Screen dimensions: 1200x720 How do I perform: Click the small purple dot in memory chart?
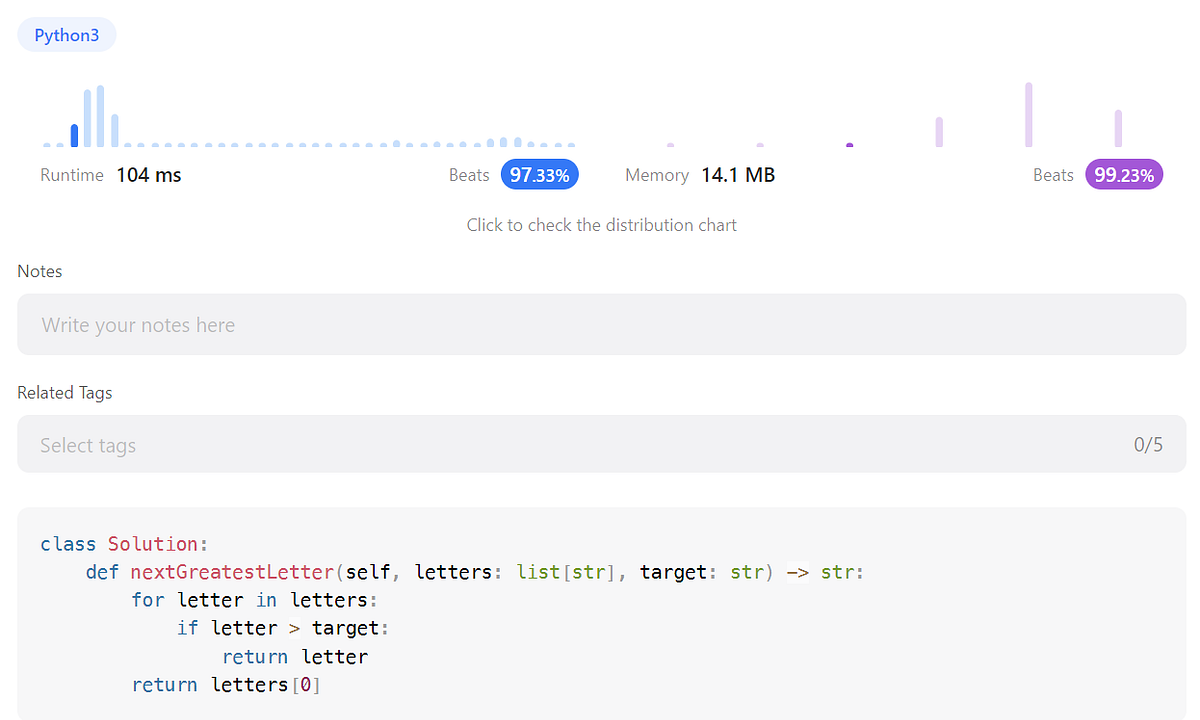click(849, 146)
